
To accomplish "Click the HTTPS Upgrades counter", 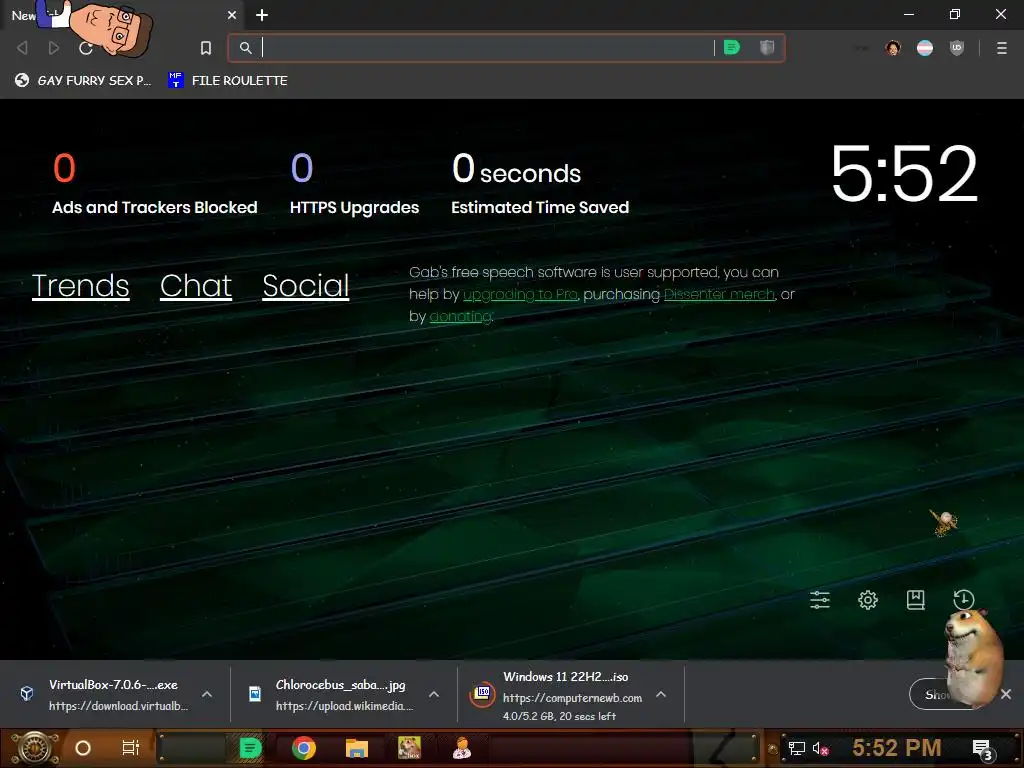I will tap(355, 183).
